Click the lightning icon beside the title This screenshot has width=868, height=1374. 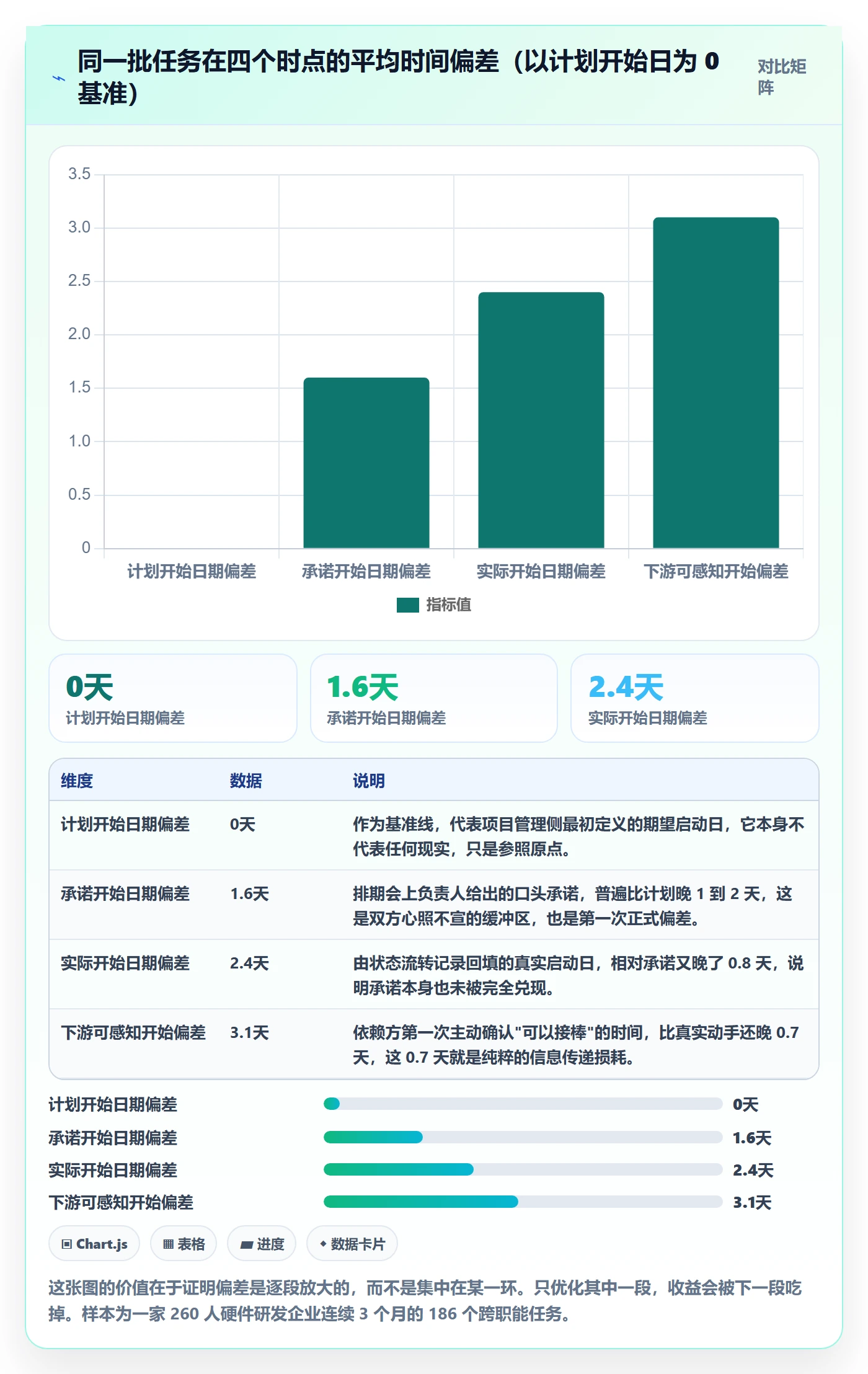click(x=59, y=79)
